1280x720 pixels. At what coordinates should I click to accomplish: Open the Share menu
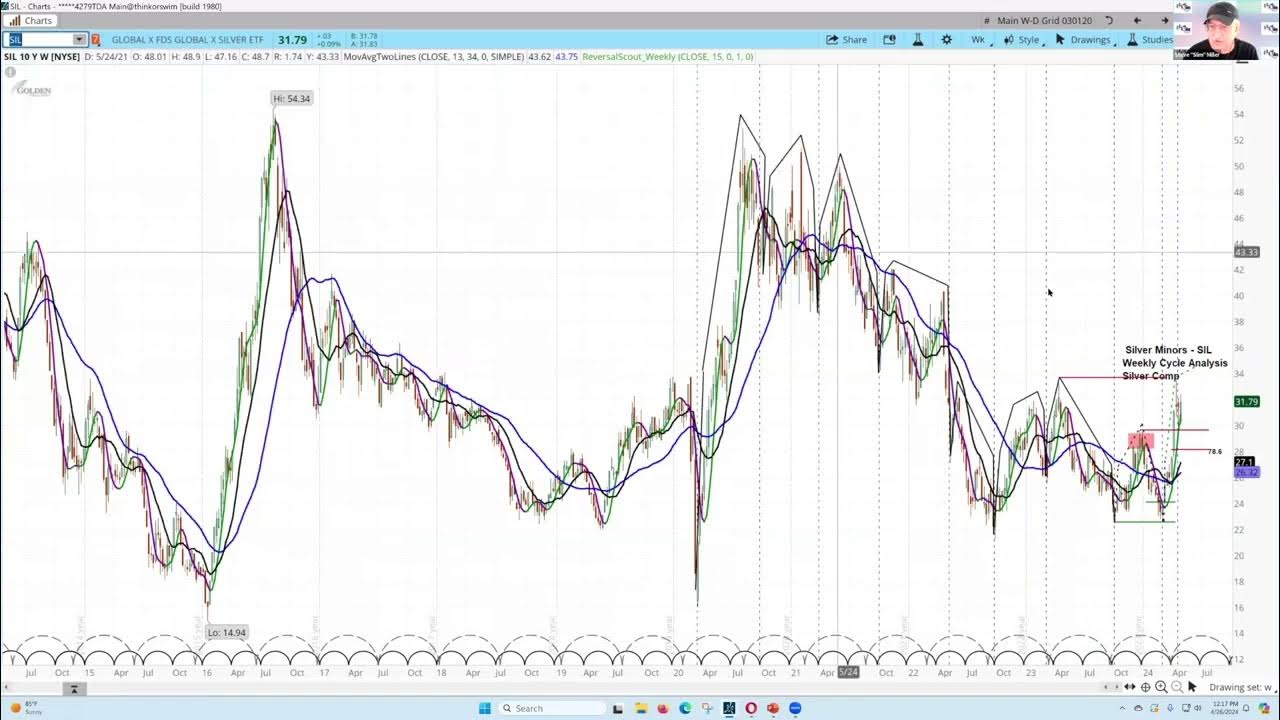pyautogui.click(x=846, y=40)
